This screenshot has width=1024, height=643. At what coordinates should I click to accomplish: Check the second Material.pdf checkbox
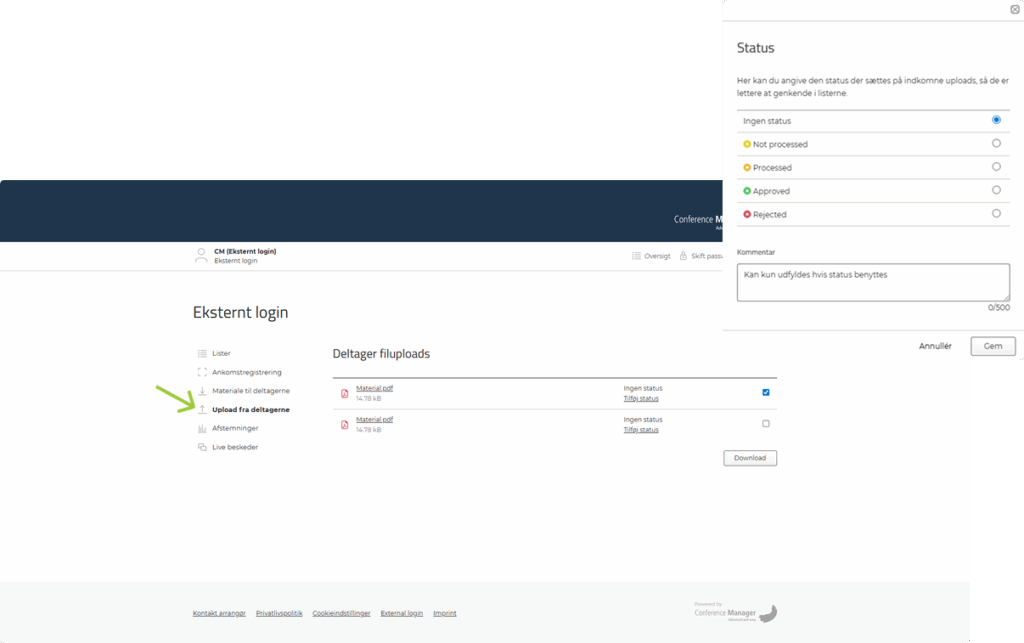tap(766, 424)
